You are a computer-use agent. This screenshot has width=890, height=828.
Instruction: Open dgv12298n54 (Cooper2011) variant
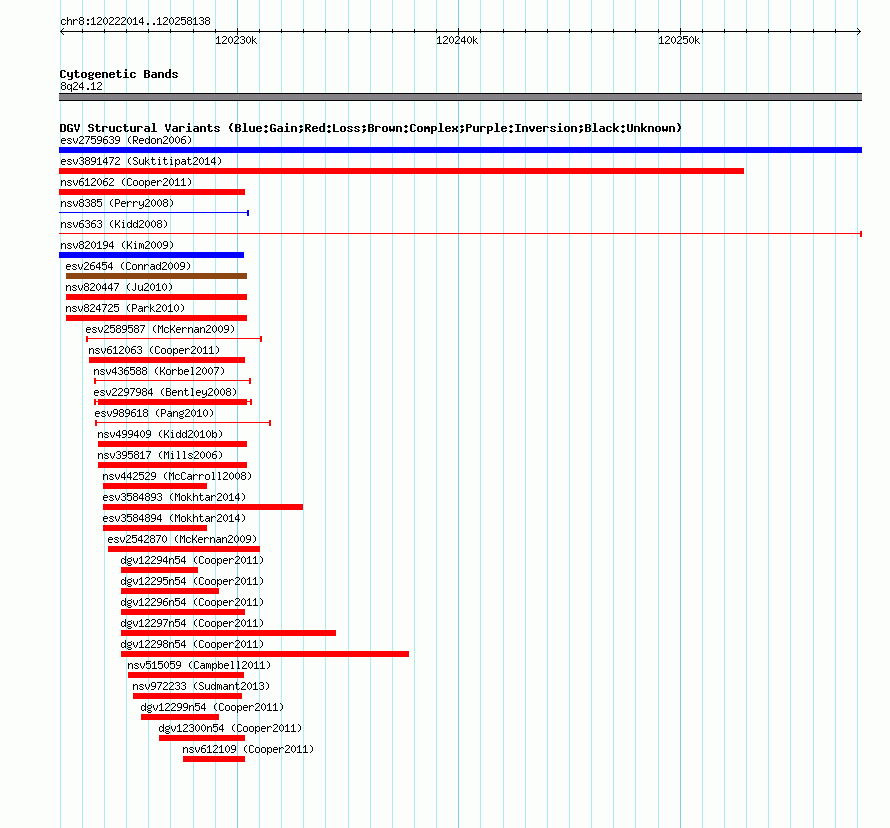(x=192, y=644)
